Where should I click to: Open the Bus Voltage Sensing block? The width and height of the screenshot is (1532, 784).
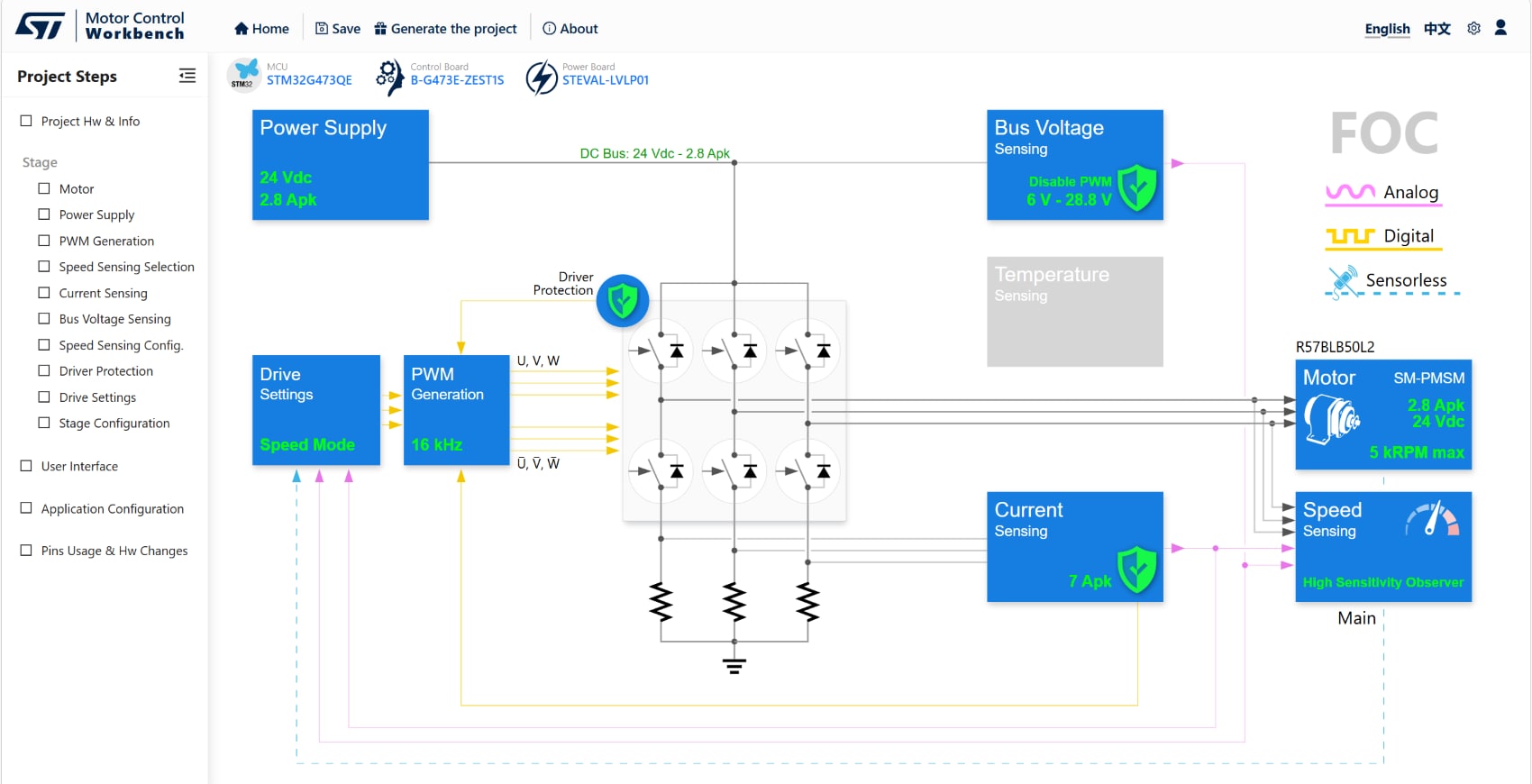1075,165
